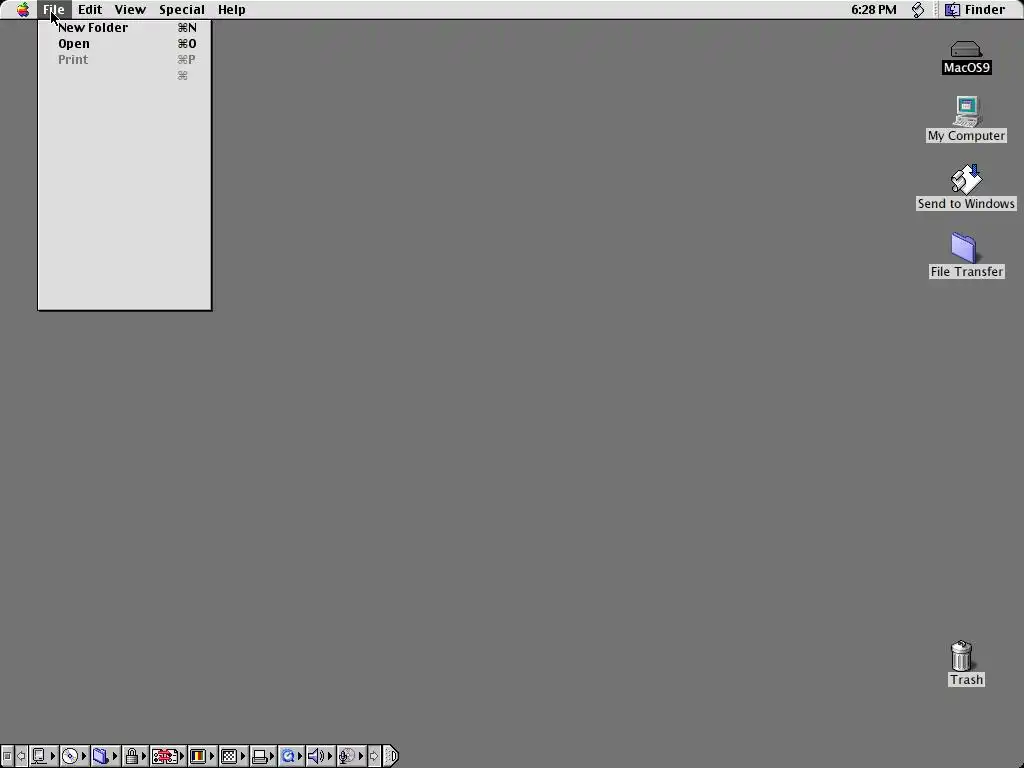Screen dimensions: 1024x768
Task: Collapse the Control Strip using end tab
Action: (391, 756)
